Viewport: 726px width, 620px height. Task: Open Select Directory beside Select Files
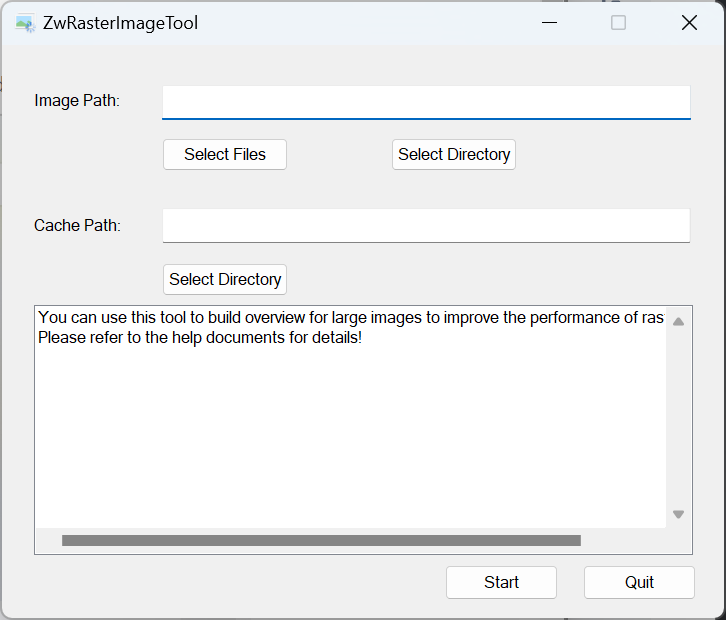point(454,154)
